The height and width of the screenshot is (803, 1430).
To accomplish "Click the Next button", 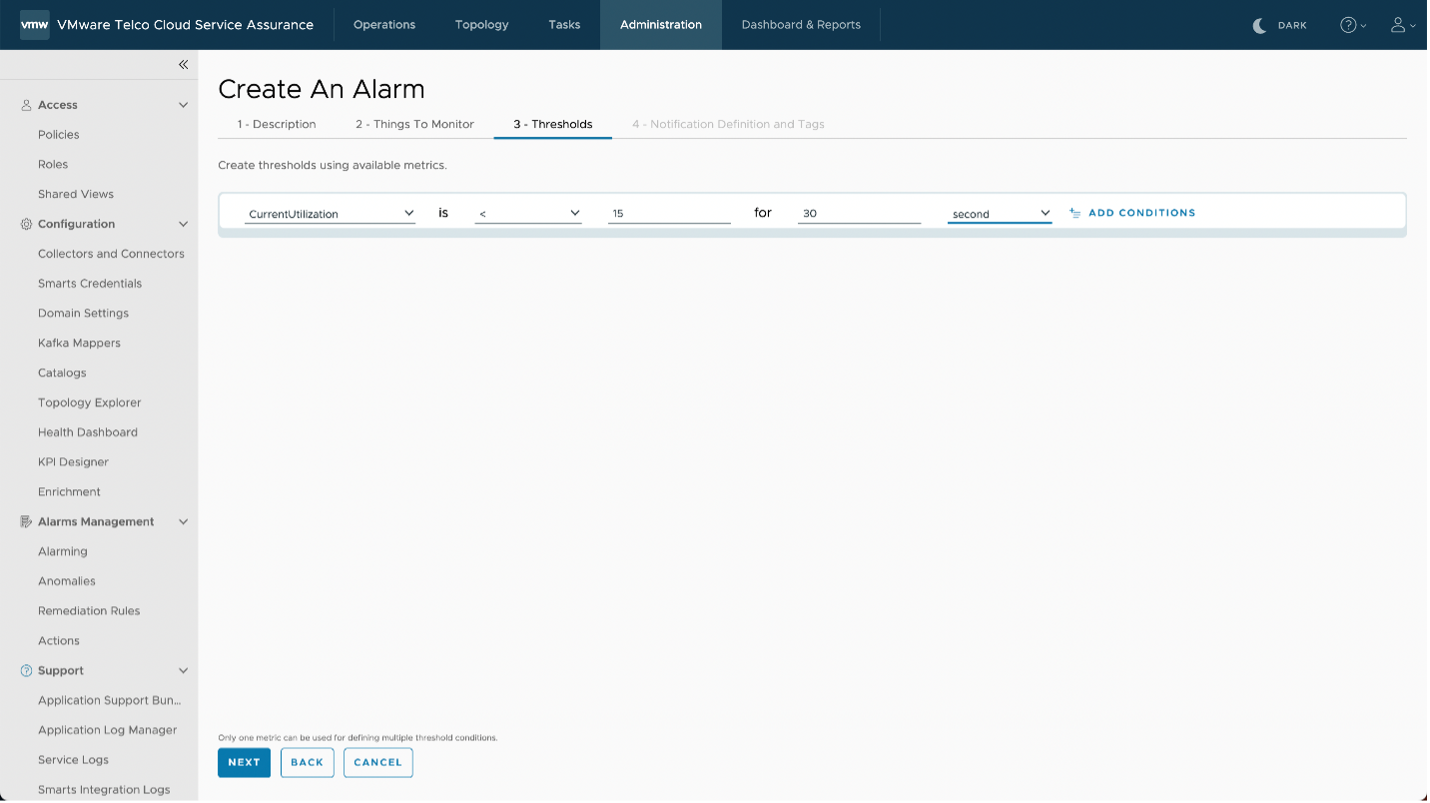I will [244, 763].
